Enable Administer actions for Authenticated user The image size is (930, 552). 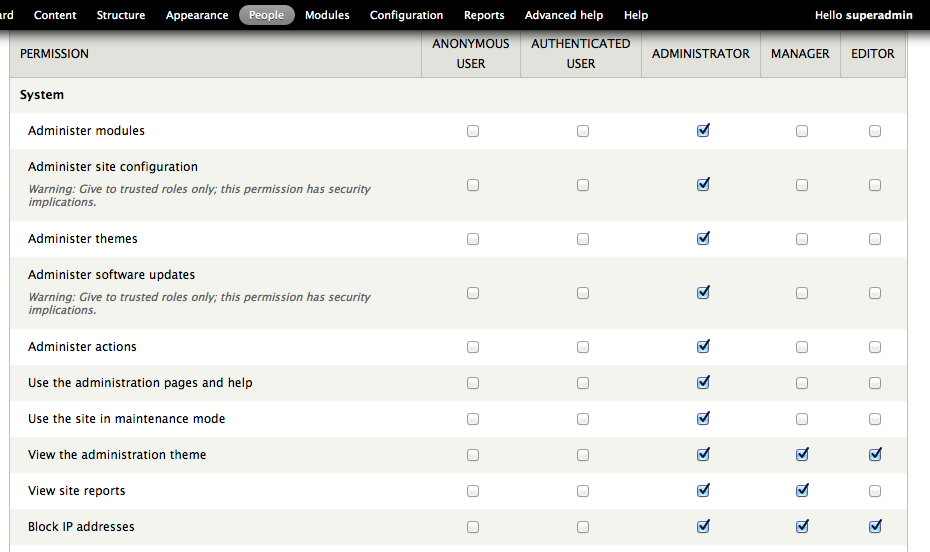[583, 347]
